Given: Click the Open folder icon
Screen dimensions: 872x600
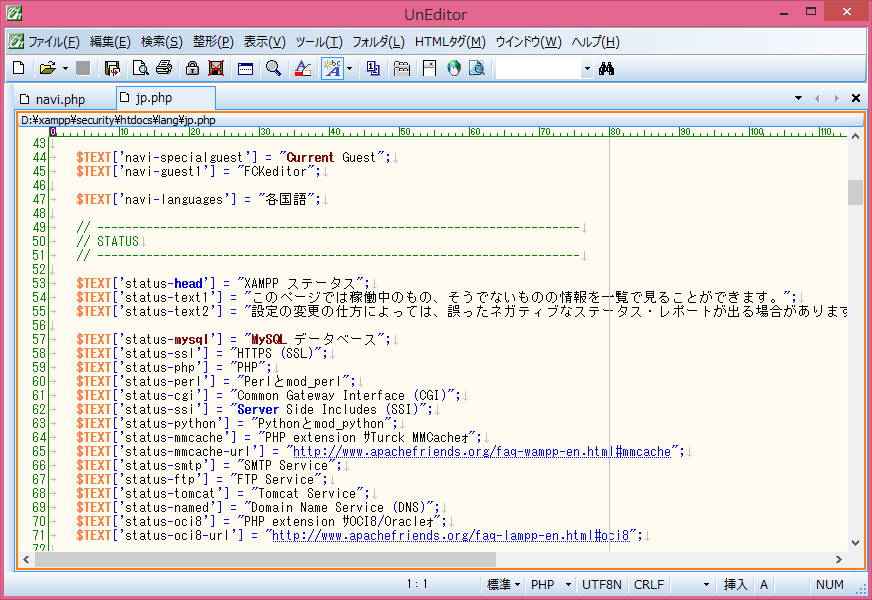Looking at the screenshot, I should [46, 68].
